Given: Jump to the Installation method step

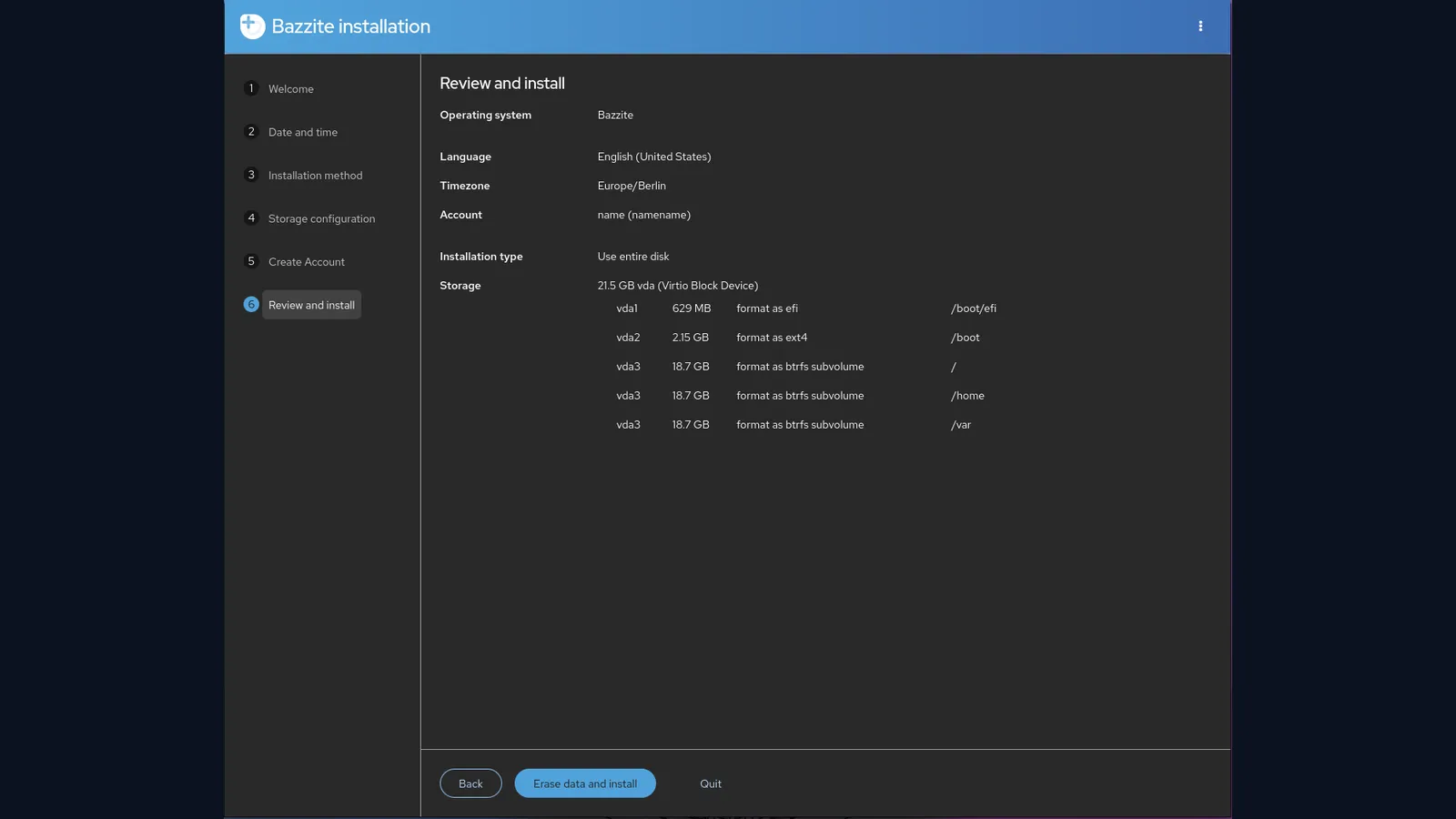Looking at the screenshot, I should 315,176.
